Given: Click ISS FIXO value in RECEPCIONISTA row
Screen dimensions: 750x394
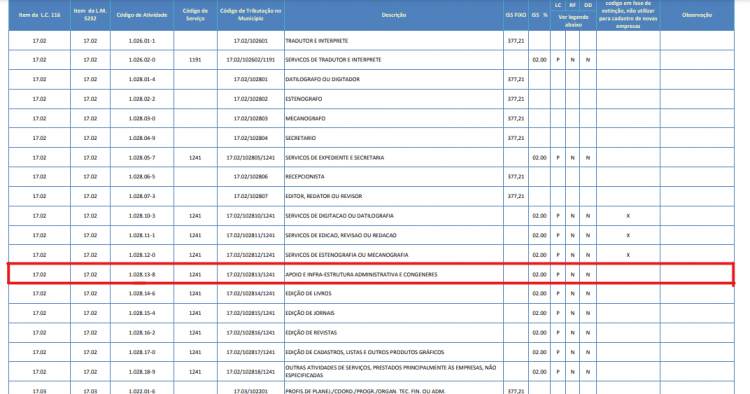Looking at the screenshot, I should 516,177.
